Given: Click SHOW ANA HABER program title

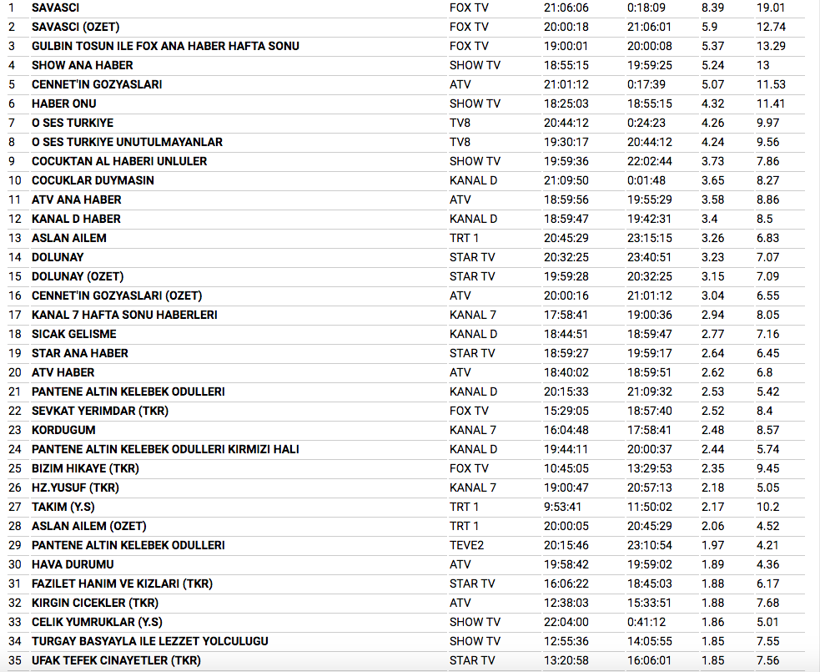Looking at the screenshot, I should (x=82, y=65).
